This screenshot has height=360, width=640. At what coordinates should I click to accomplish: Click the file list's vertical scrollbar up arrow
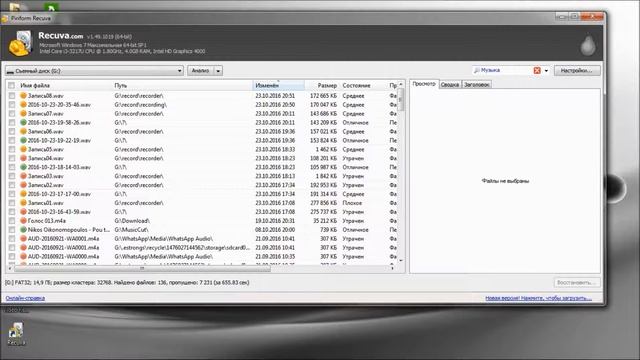click(401, 84)
